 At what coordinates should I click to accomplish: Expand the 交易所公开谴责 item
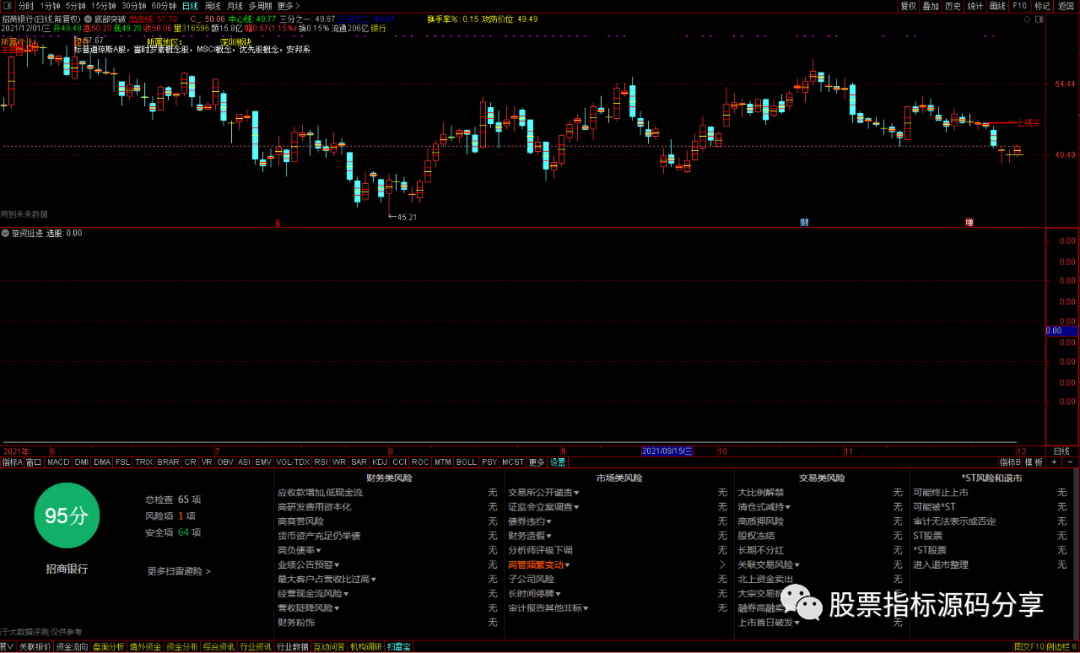(543, 493)
